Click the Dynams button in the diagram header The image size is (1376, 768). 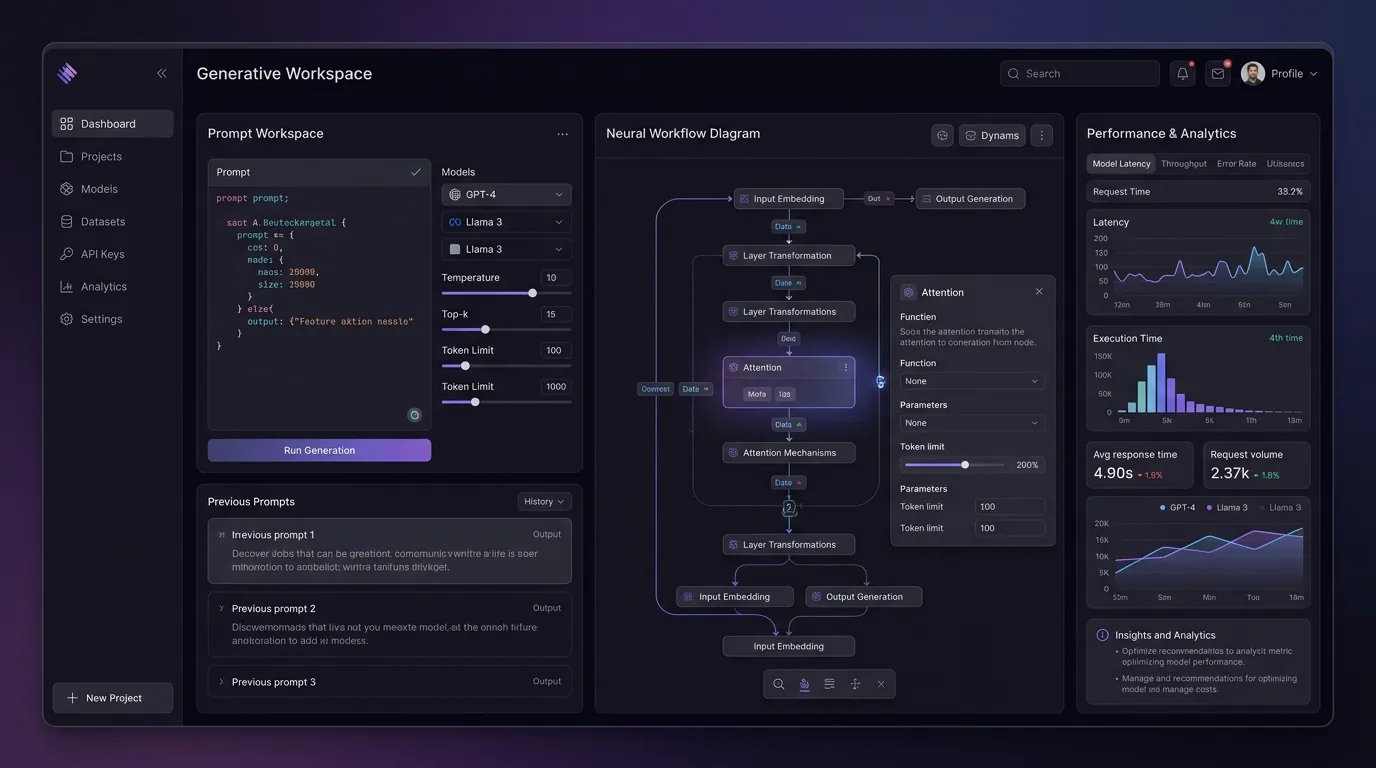[992, 135]
